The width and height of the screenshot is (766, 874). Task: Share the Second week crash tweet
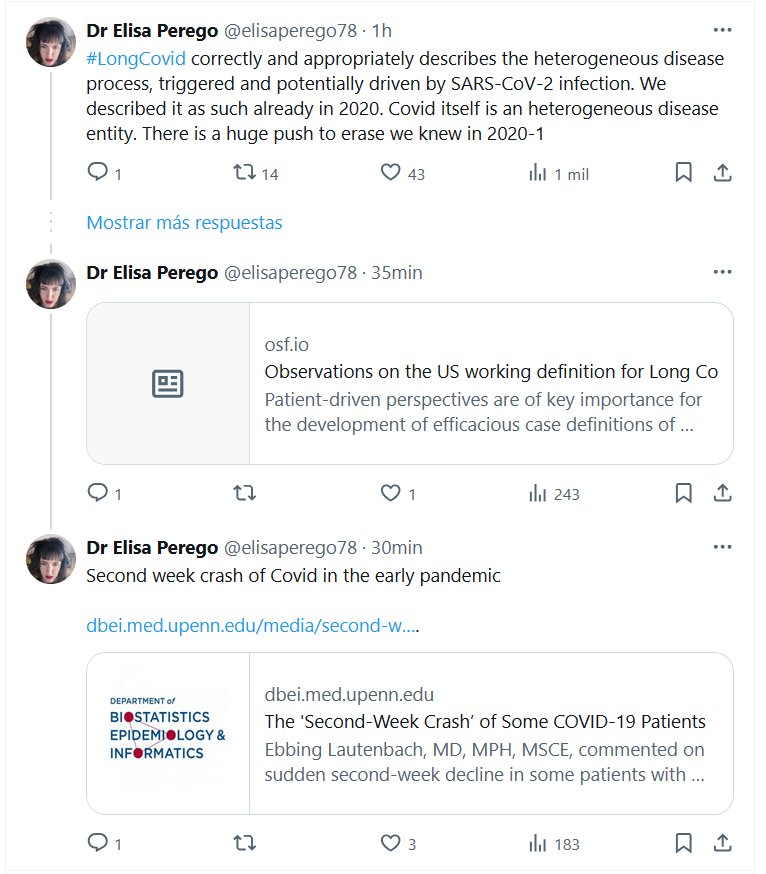pos(722,843)
